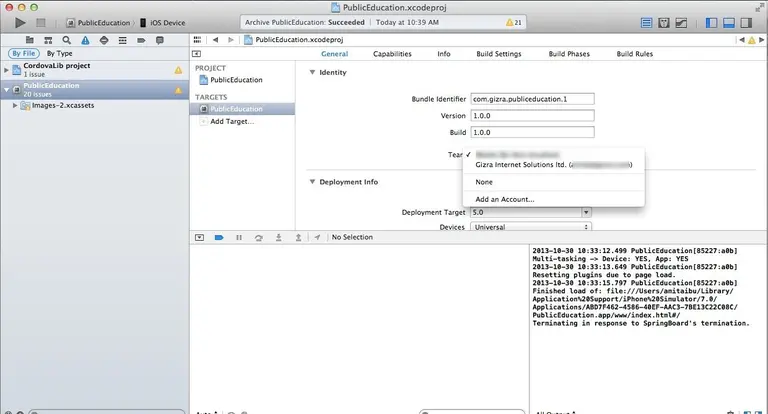768x414 pixels.
Task: Toggle the Debug area visibility button
Action: 729,23
